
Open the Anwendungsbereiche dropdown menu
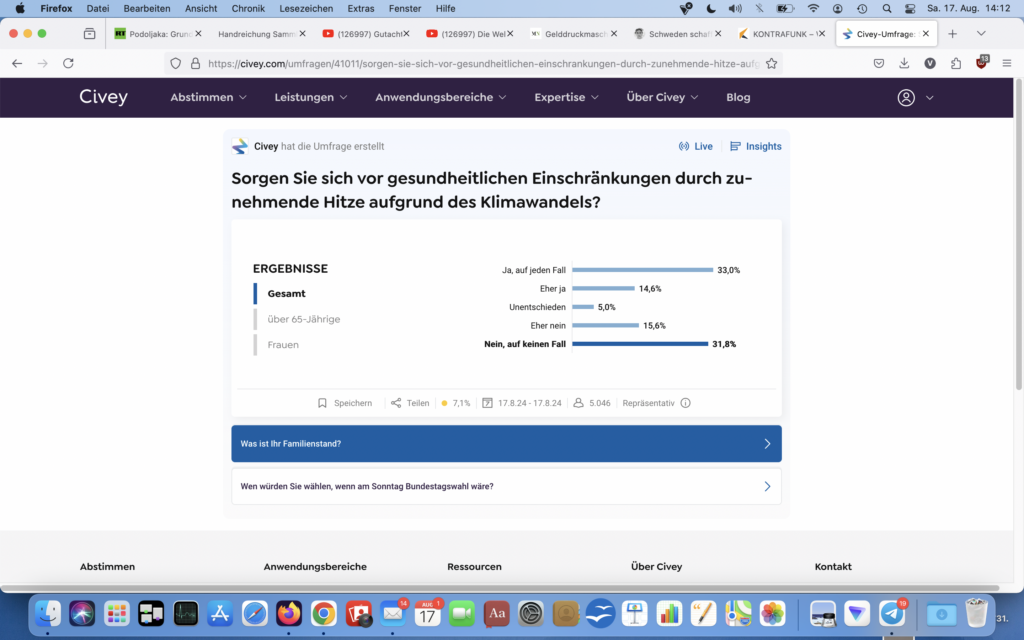[440, 98]
